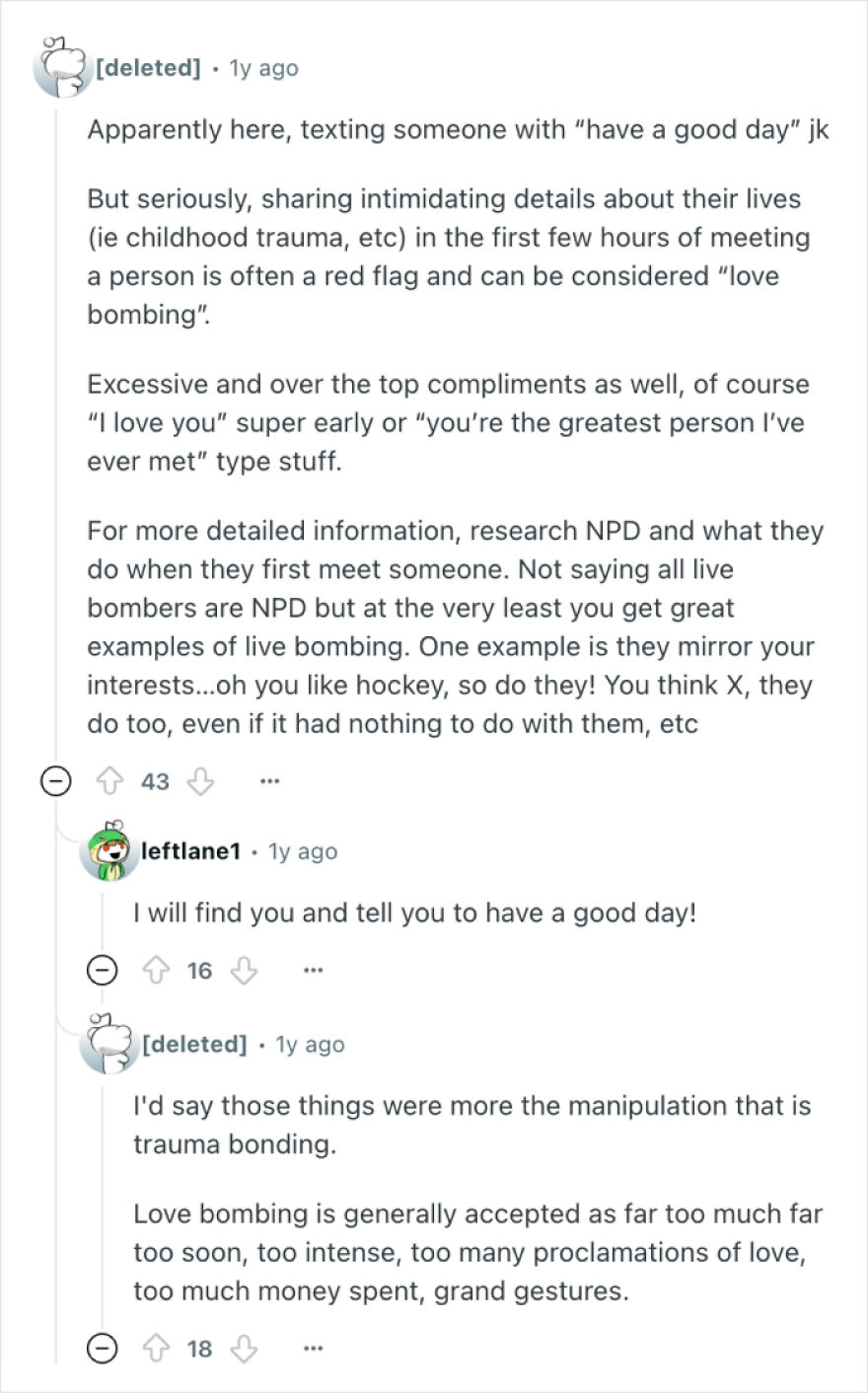
Task: Click leftlane1's green avatar
Action: click(106, 850)
